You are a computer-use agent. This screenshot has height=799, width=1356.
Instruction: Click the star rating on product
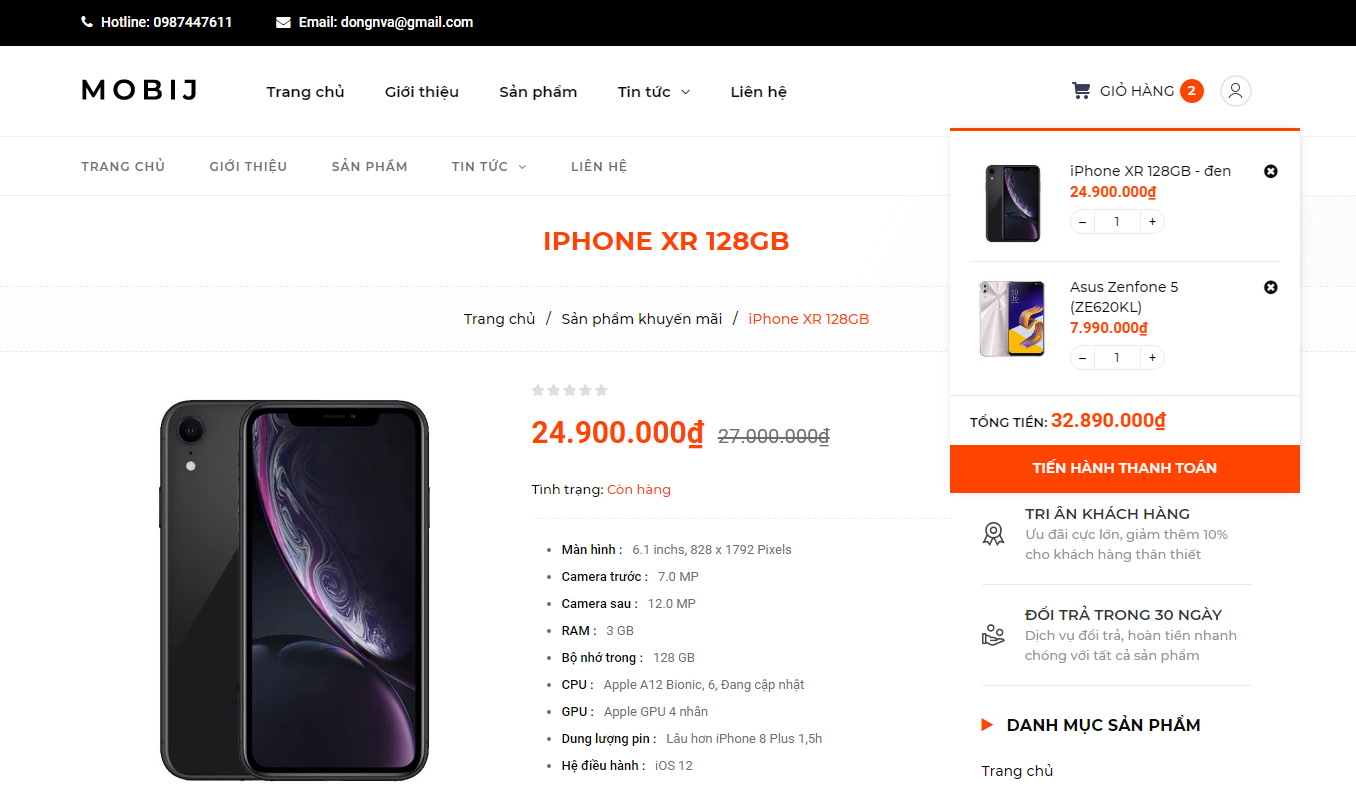click(569, 390)
